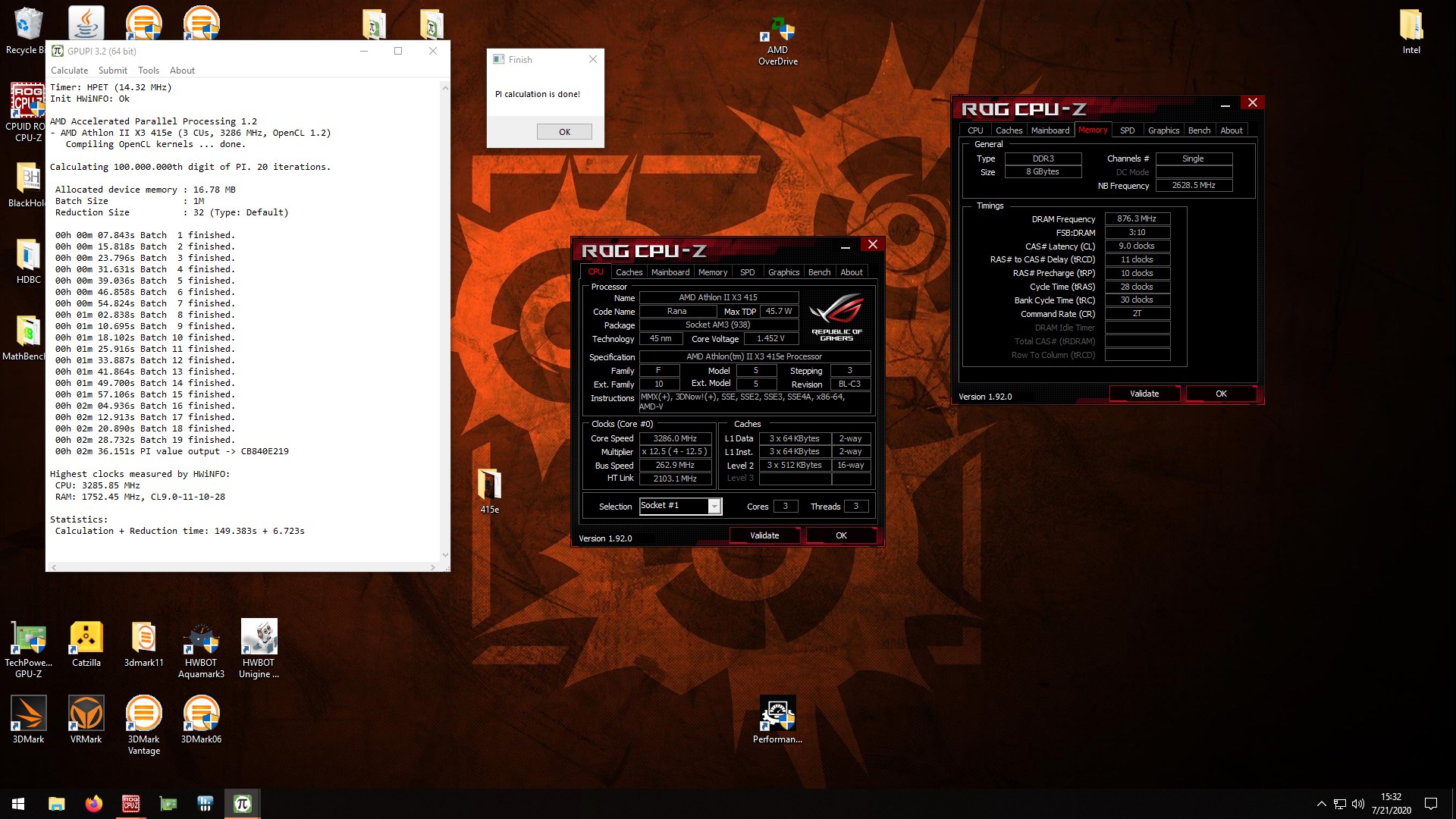Maximize the GPUPI window
This screenshot has height=819, width=1456.
point(397,51)
